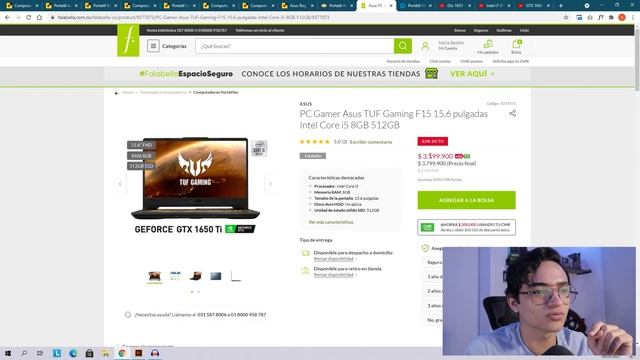Open Windows taskbar search

pyautogui.click(x=24, y=353)
